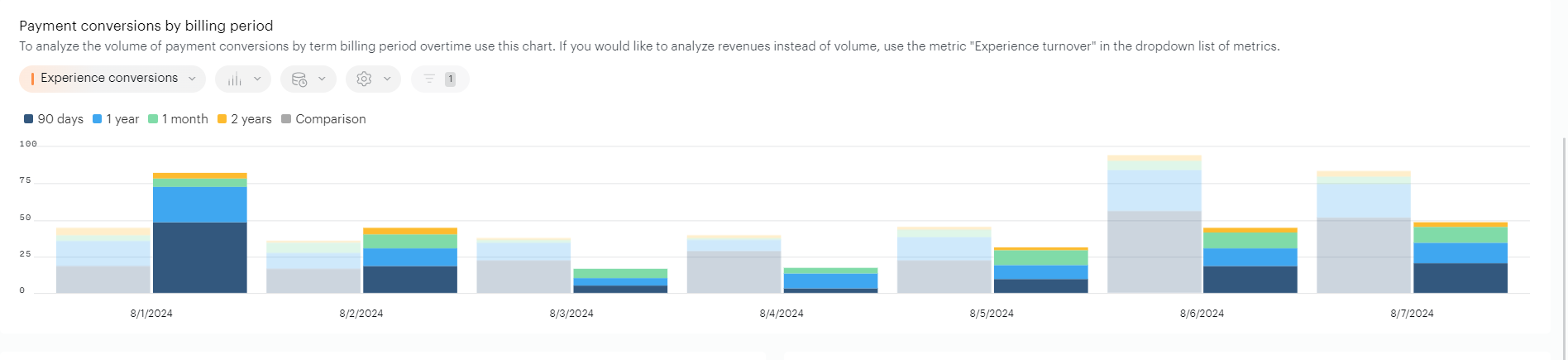Screen dimensions: 1568x360
Task: Click the 8/1/2024 dark blue 90 days bar
Action: tap(200, 257)
